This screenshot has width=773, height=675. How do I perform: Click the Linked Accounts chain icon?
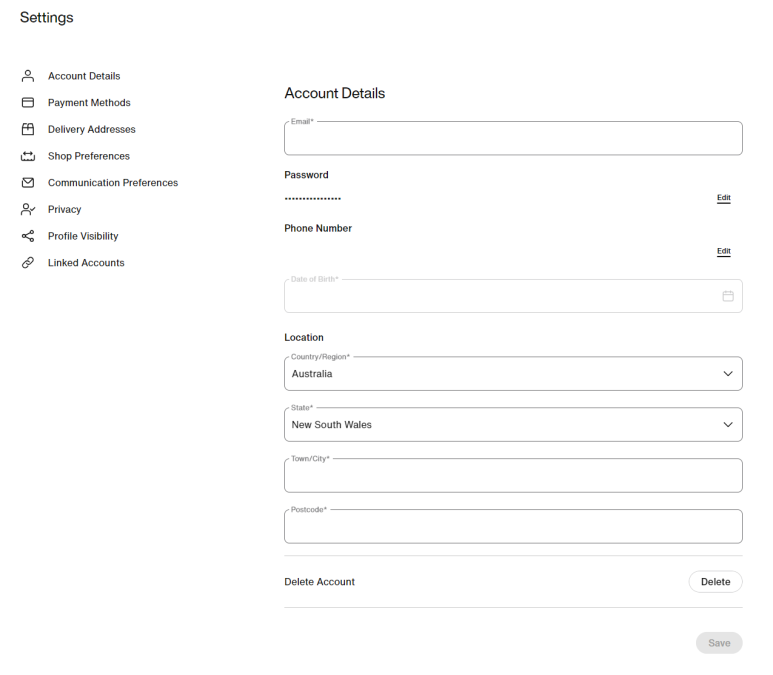point(28,263)
